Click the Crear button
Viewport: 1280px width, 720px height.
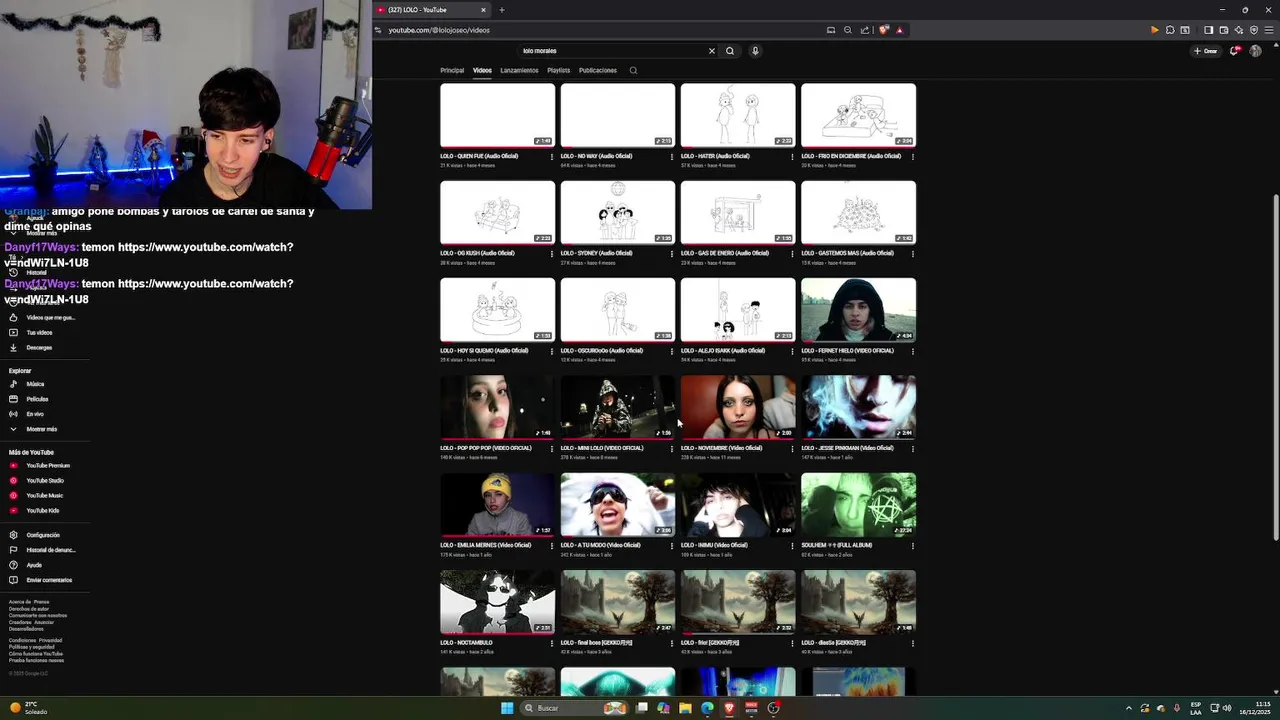pyautogui.click(x=1205, y=51)
